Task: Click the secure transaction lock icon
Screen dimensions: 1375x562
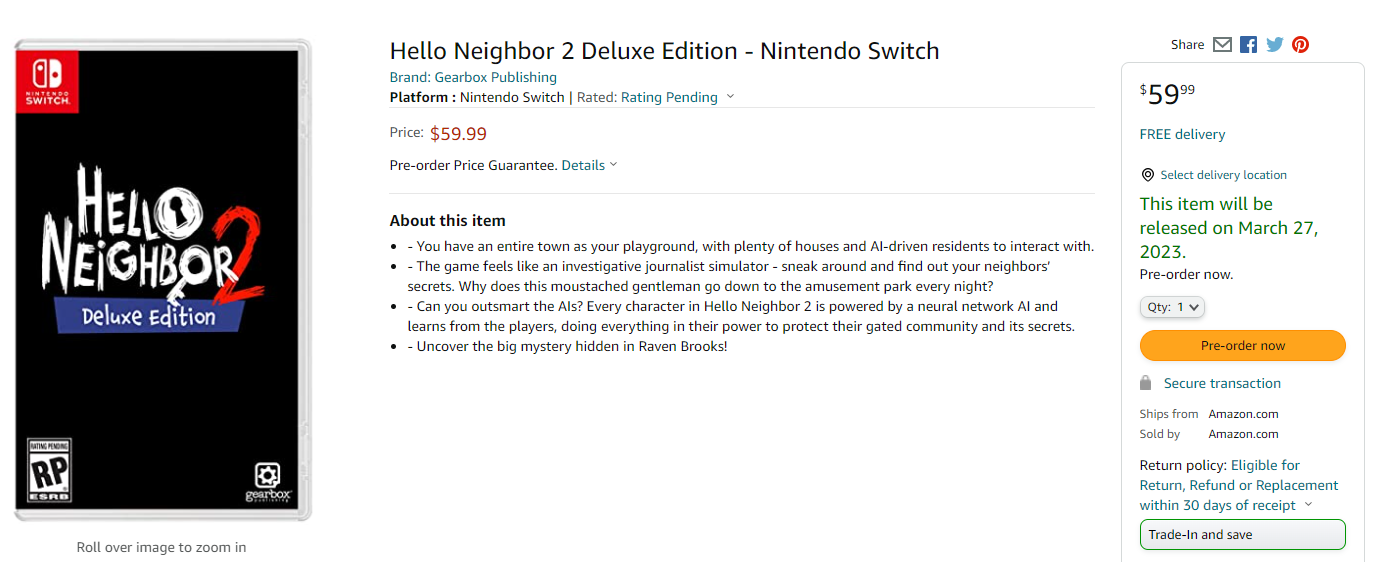Action: (x=1146, y=384)
